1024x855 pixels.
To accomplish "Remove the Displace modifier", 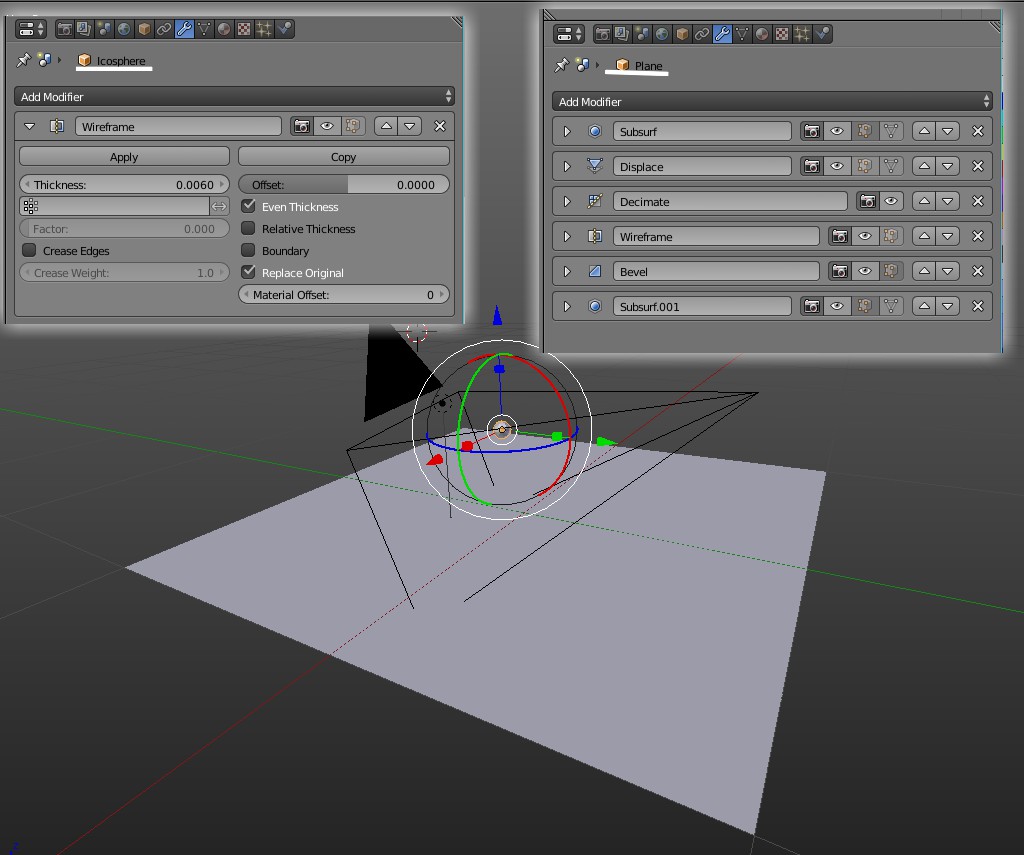I will tap(978, 167).
